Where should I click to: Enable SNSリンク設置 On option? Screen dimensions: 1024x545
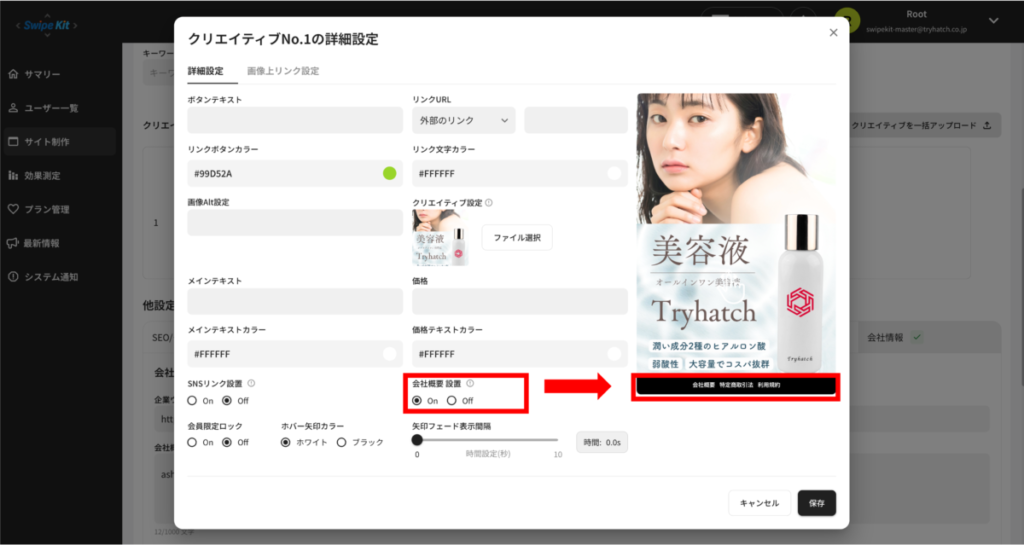(193, 401)
